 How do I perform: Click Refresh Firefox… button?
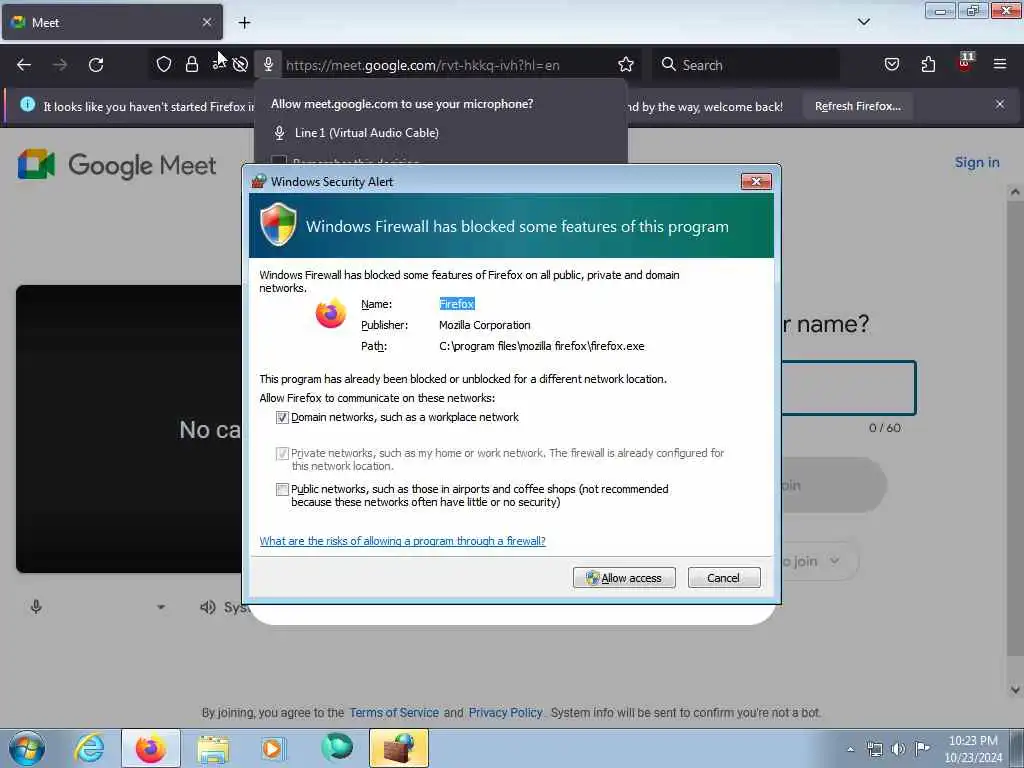pos(857,106)
